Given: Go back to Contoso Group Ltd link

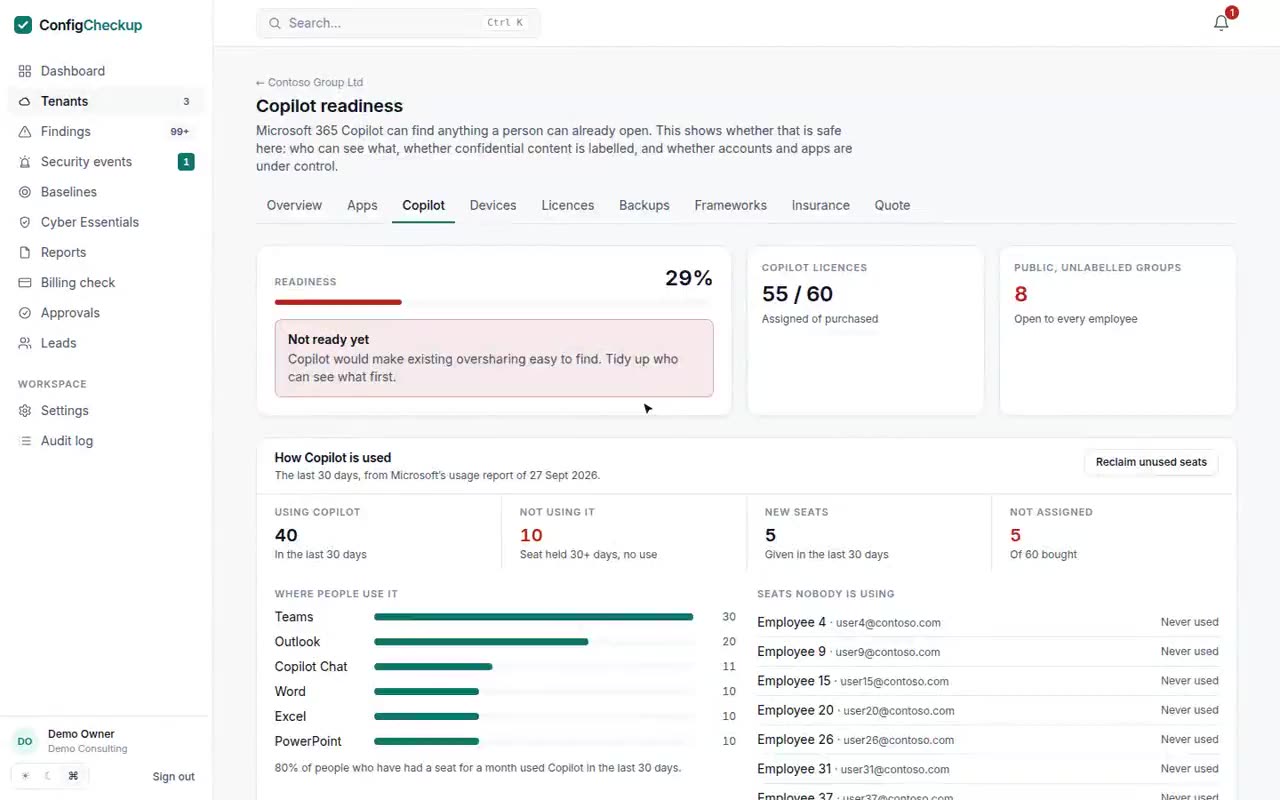Looking at the screenshot, I should pyautogui.click(x=309, y=83).
